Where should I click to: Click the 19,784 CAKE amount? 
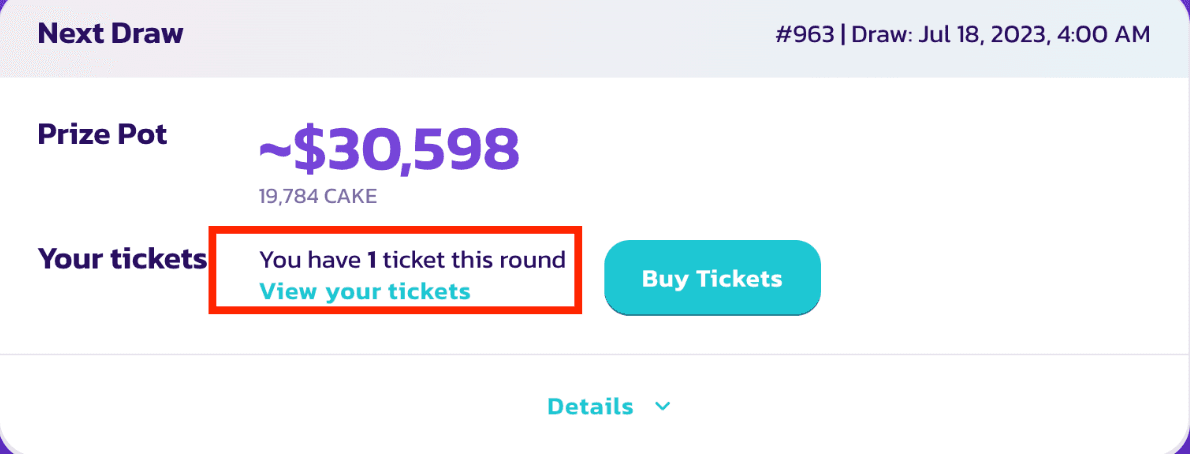[x=317, y=196]
